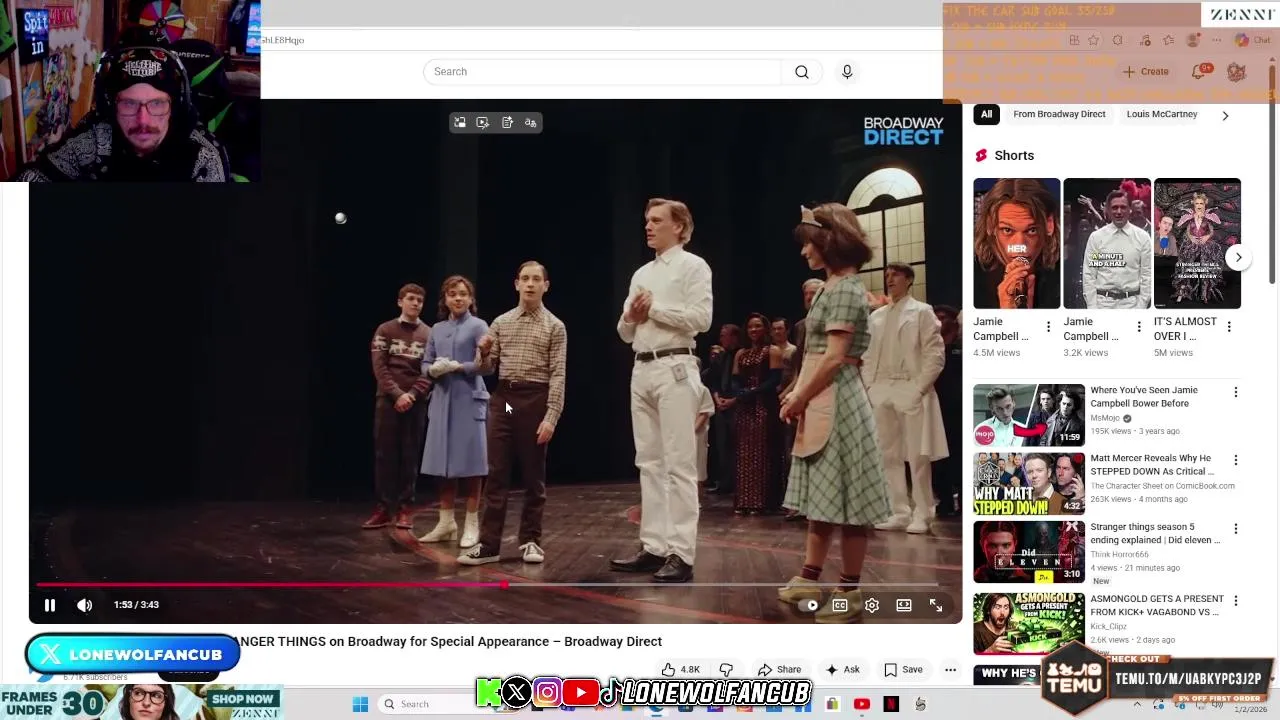Save the video to a playlist
Image resolution: width=1280 pixels, height=720 pixels.
[x=903, y=670]
